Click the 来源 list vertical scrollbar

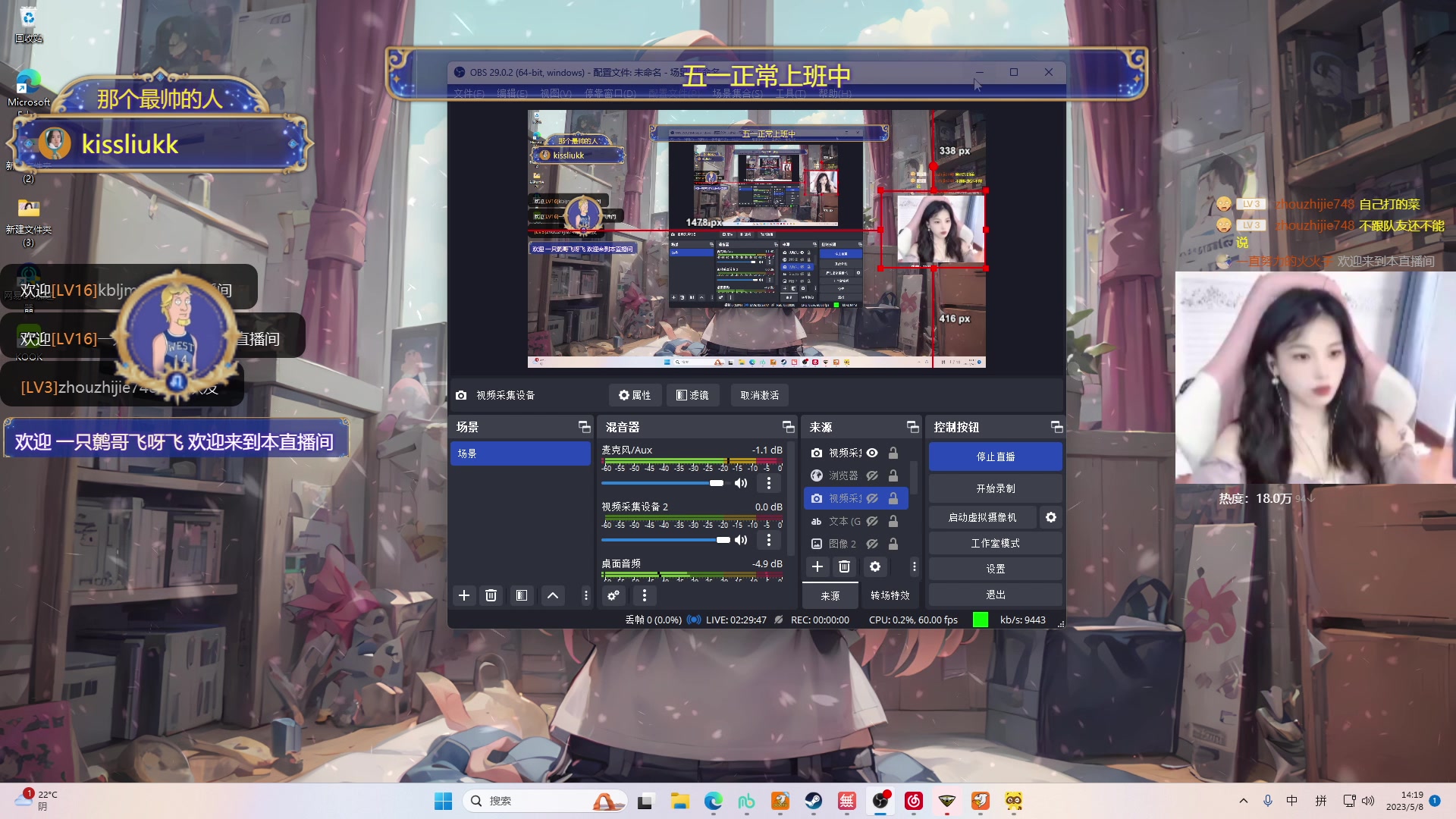click(914, 478)
